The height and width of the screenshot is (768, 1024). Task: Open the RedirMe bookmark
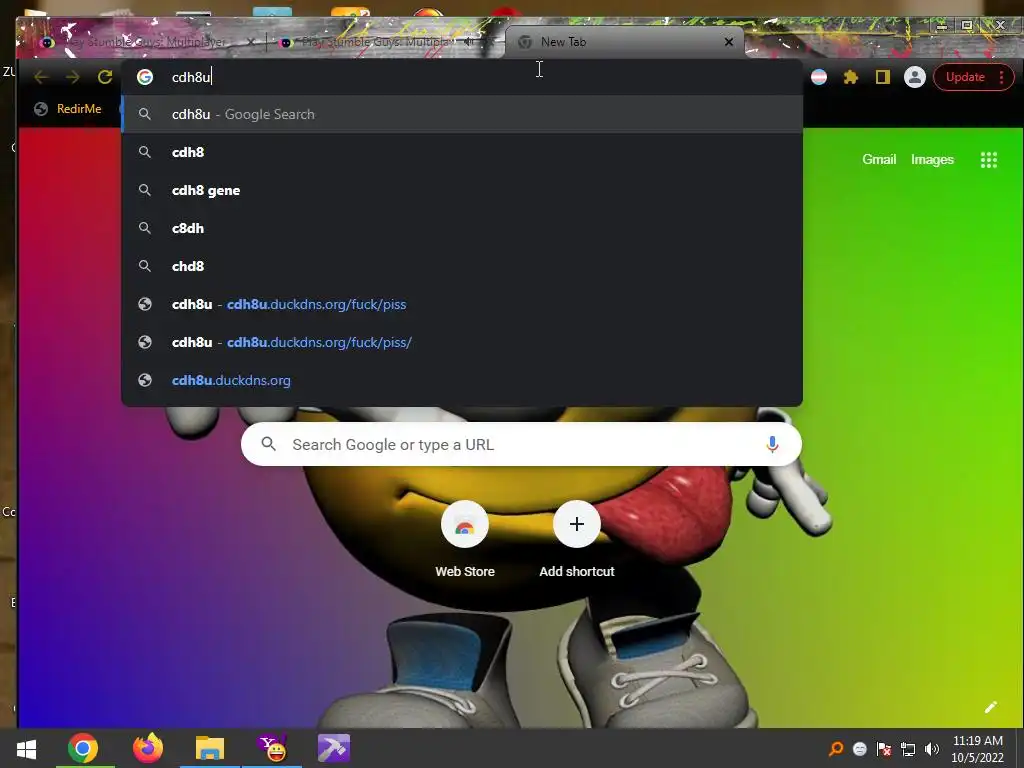point(68,108)
